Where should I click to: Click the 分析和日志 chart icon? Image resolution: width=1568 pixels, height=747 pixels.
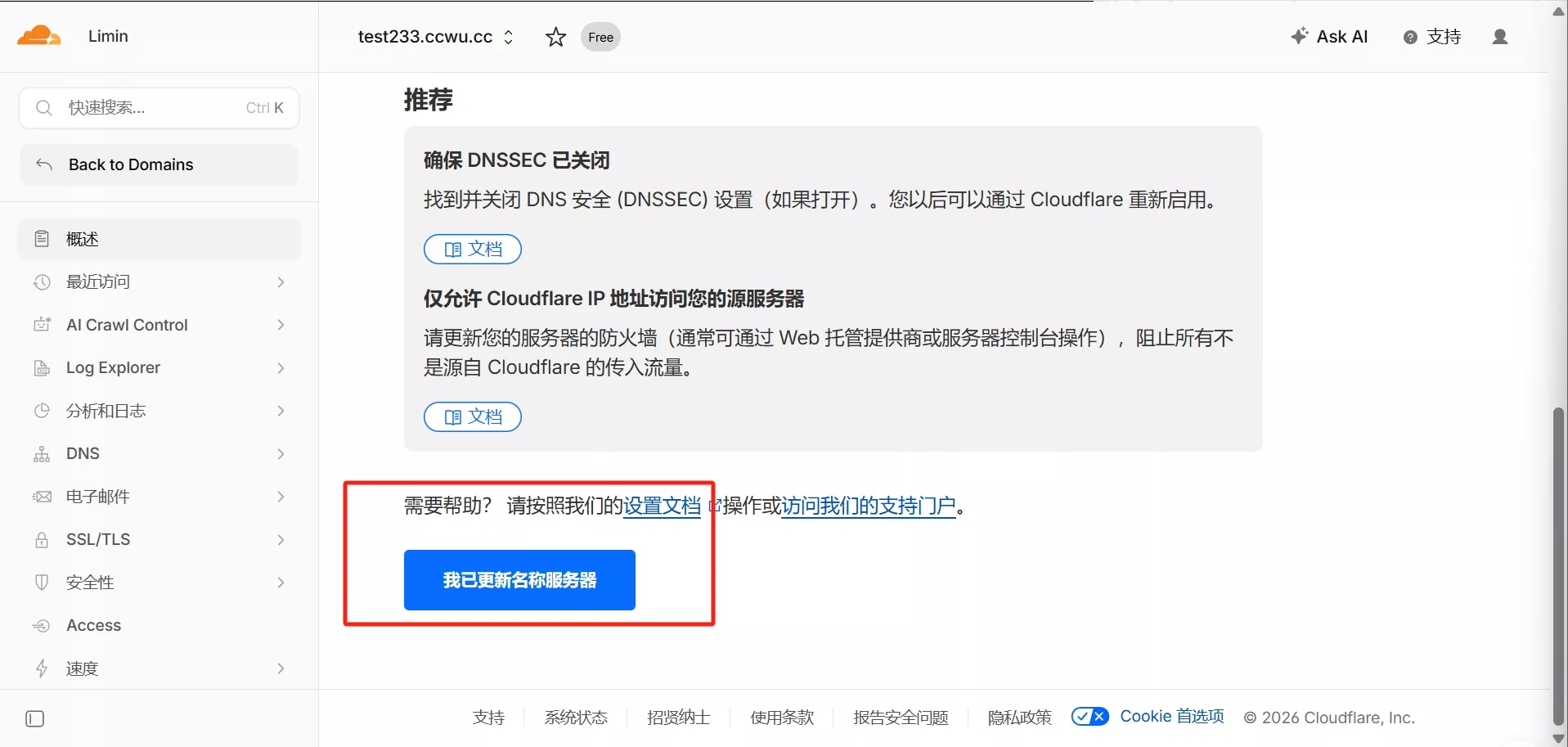point(42,411)
